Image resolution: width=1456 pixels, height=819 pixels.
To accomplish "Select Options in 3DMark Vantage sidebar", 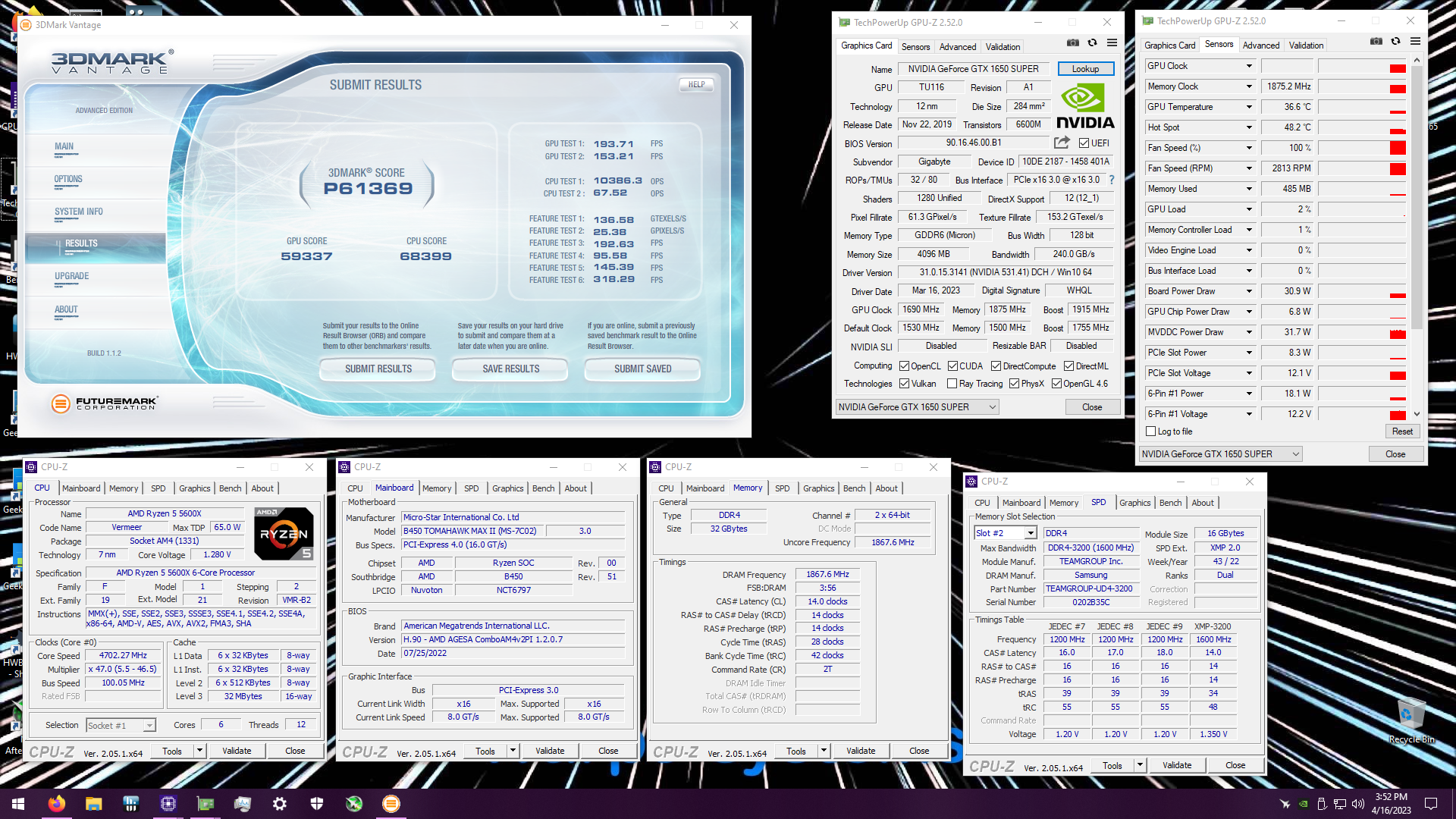I will click(x=68, y=180).
